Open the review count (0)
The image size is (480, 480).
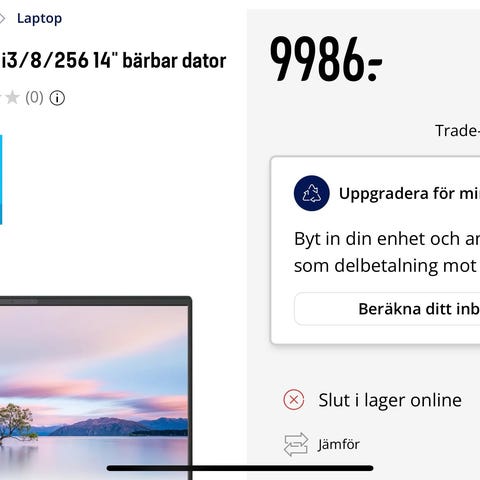34,98
